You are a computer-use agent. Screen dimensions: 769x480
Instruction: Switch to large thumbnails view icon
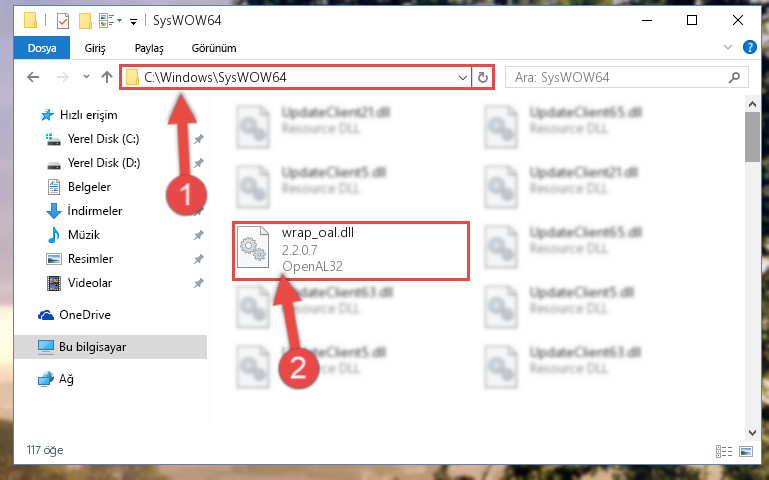[x=746, y=451]
